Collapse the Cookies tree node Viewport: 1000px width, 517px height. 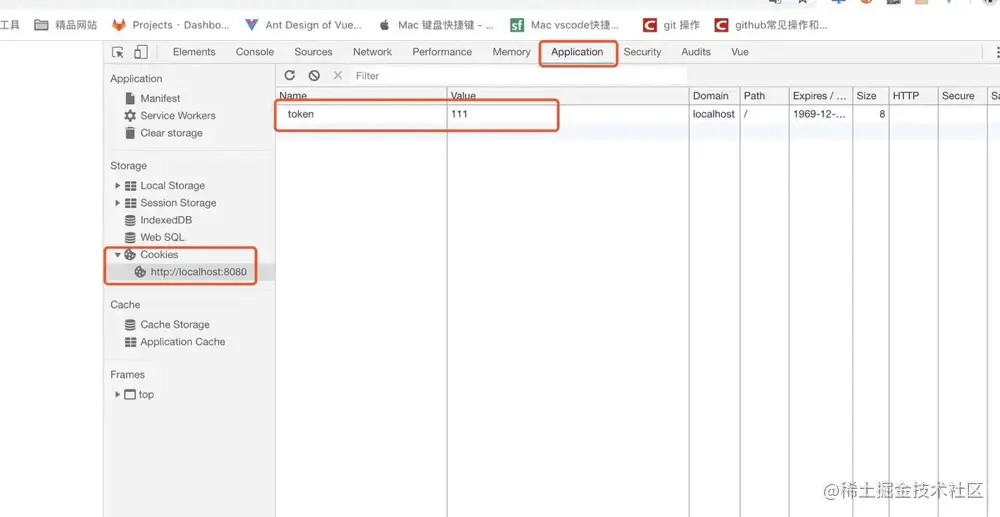tap(117, 254)
